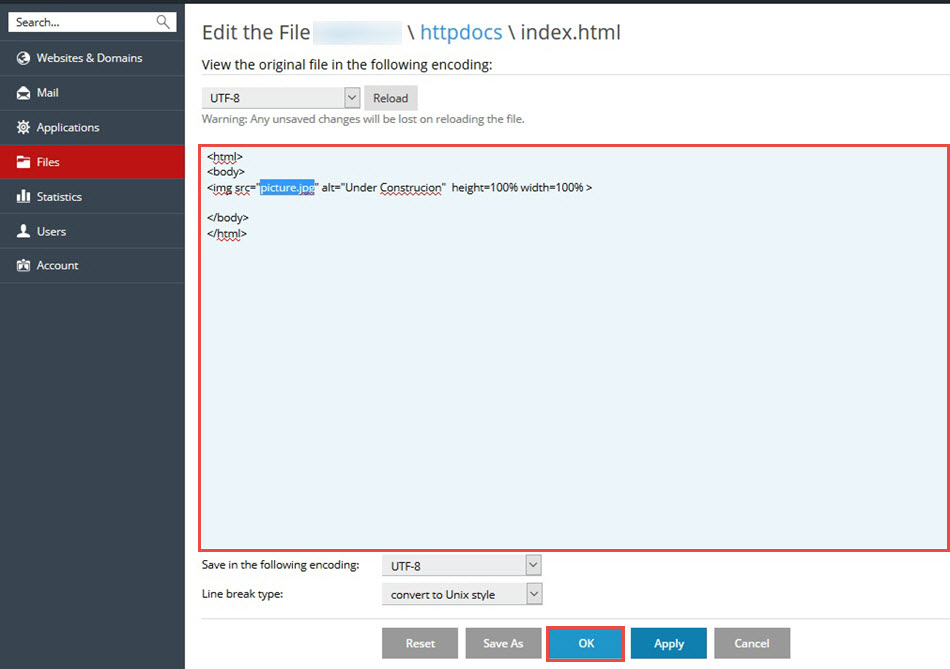Screen dimensions: 950x669
Task: Click the Users person icon
Action: pos(23,231)
